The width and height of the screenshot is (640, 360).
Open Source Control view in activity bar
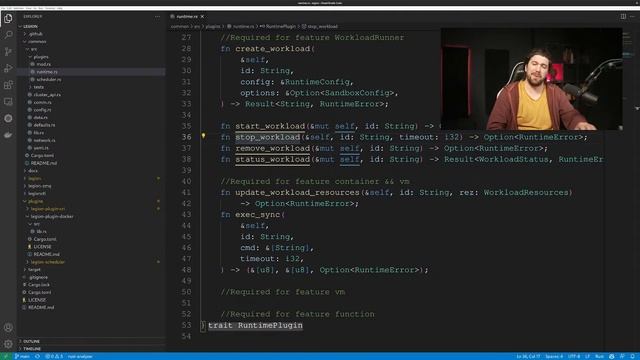[x=8, y=51]
